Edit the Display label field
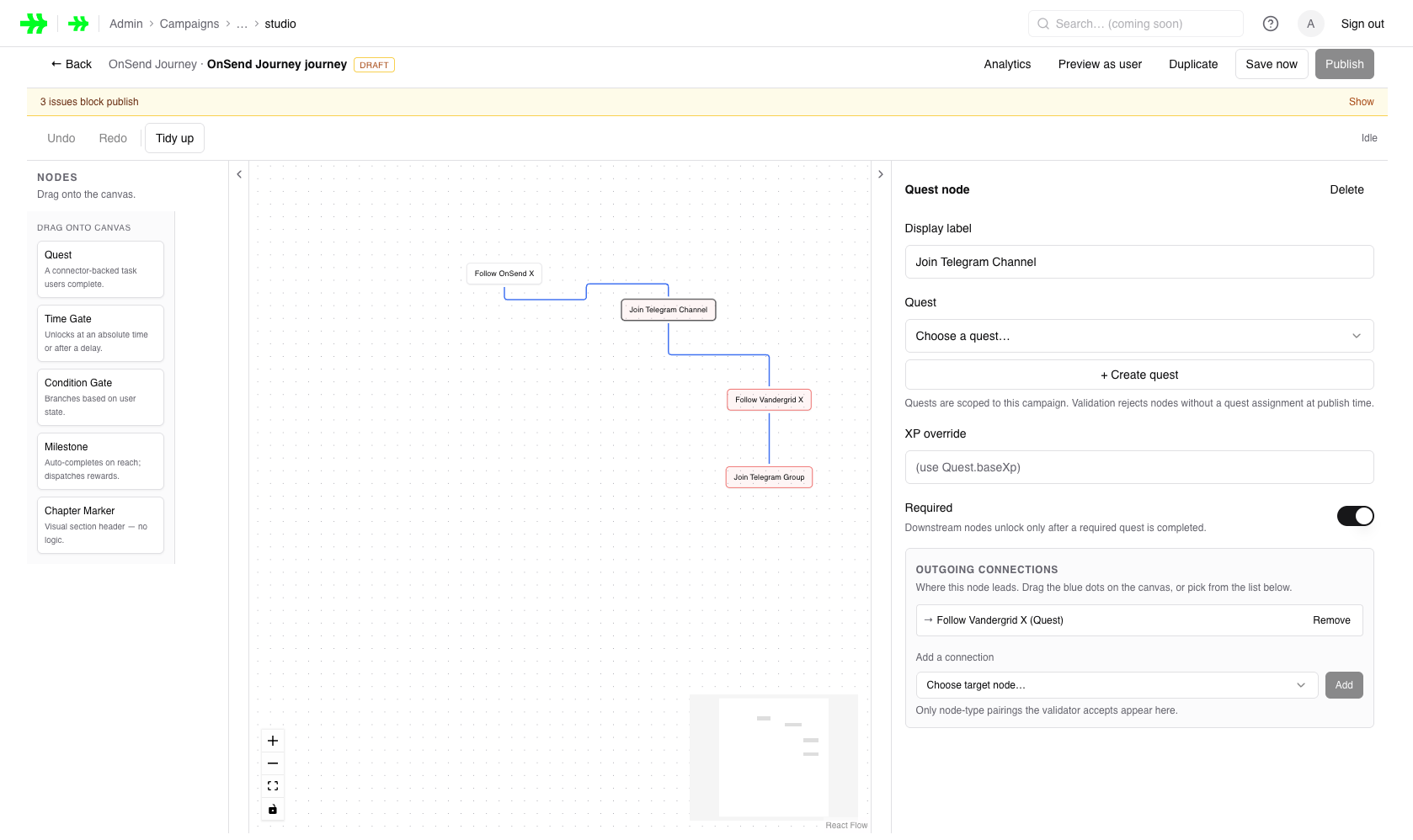Image resolution: width=1413 pixels, height=840 pixels. coord(1139,262)
